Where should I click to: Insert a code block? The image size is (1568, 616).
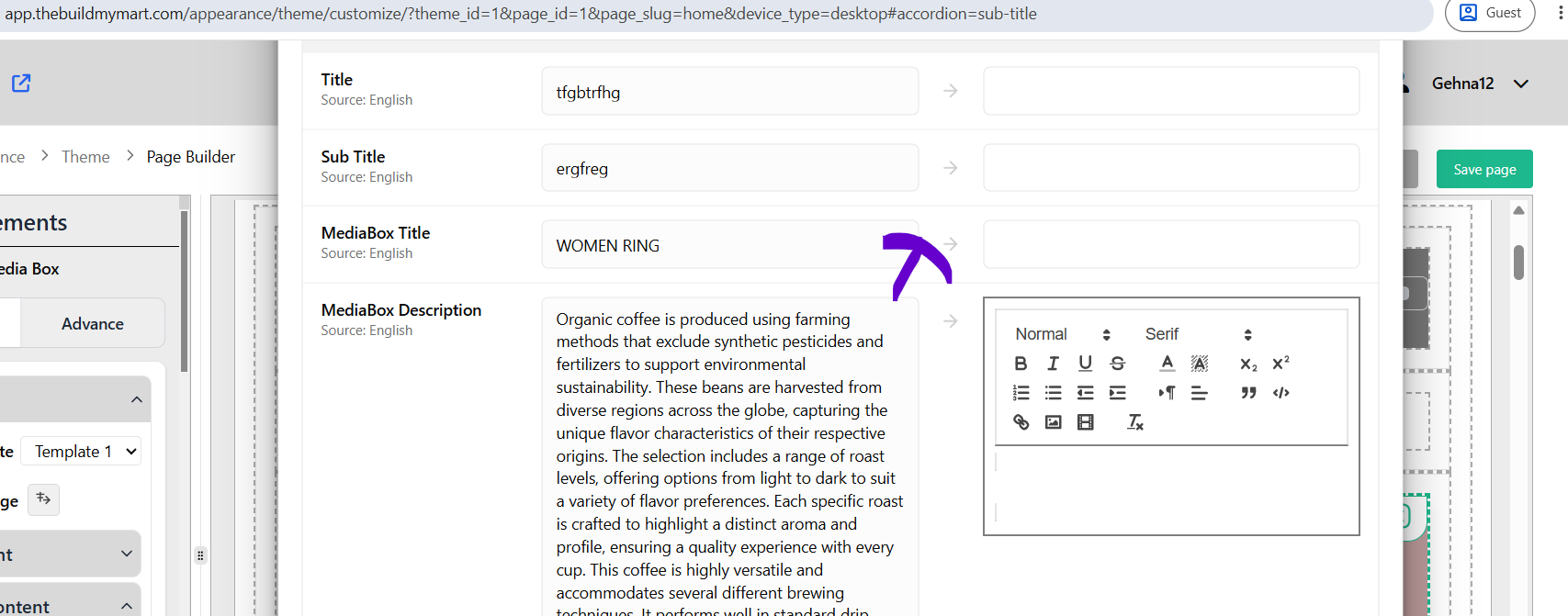[x=1280, y=393]
